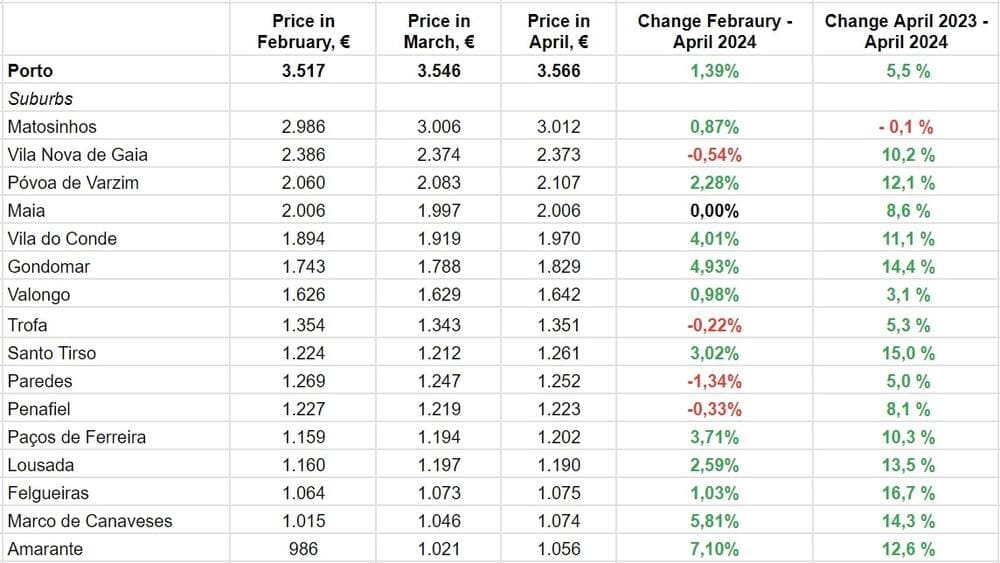The width and height of the screenshot is (1000, 563).
Task: Click the Porto row label cell
Action: (x=30, y=71)
